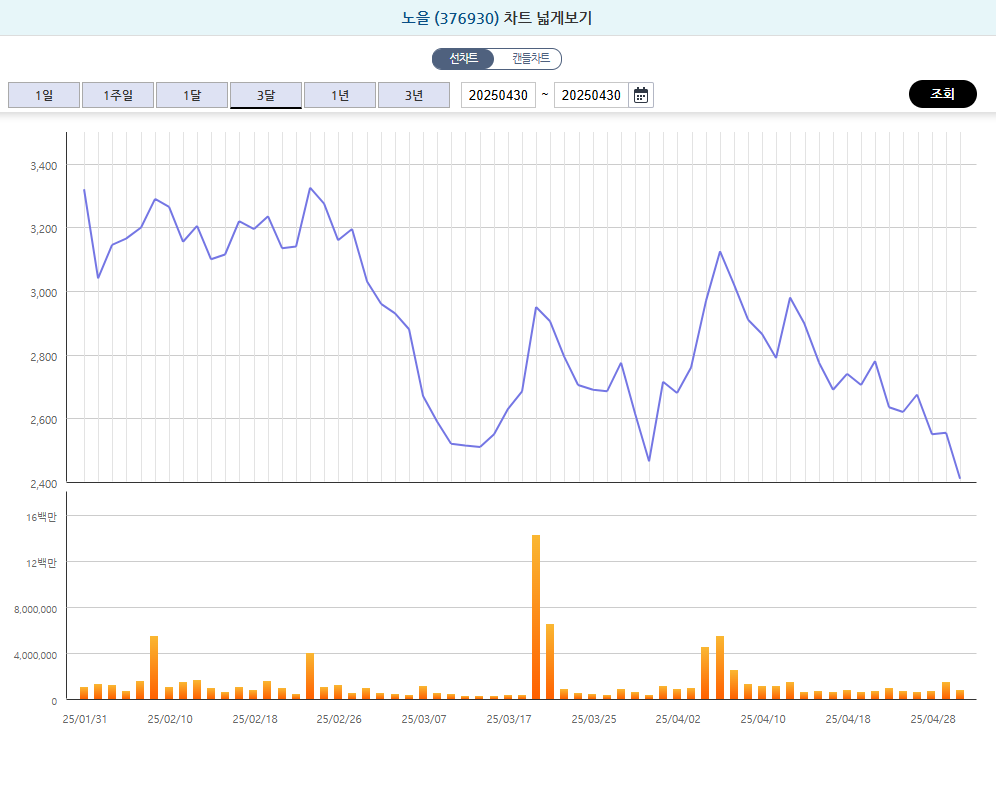
Task: Select the 1일 period tab
Action: [44, 95]
